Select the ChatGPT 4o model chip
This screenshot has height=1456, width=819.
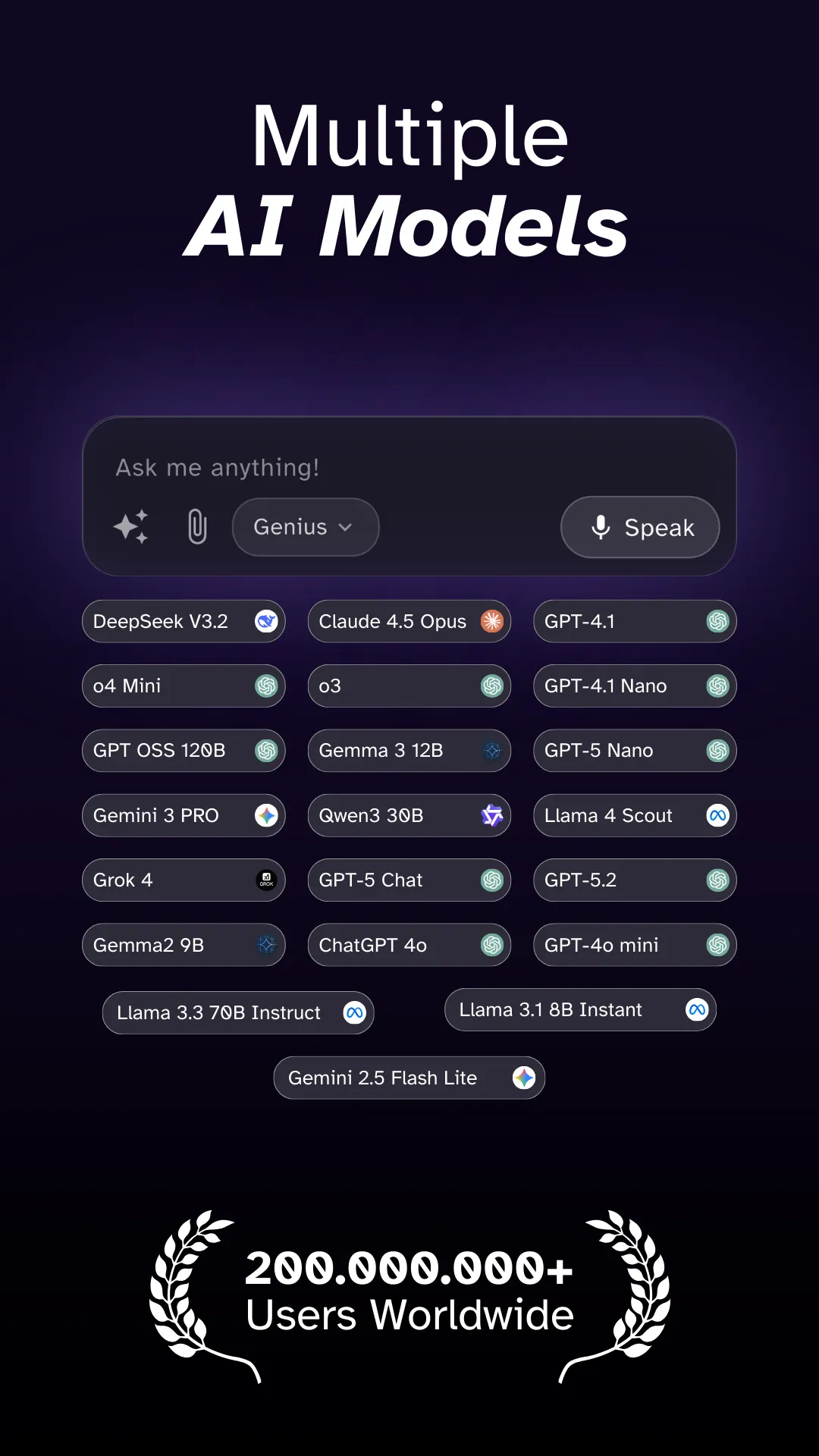click(409, 945)
